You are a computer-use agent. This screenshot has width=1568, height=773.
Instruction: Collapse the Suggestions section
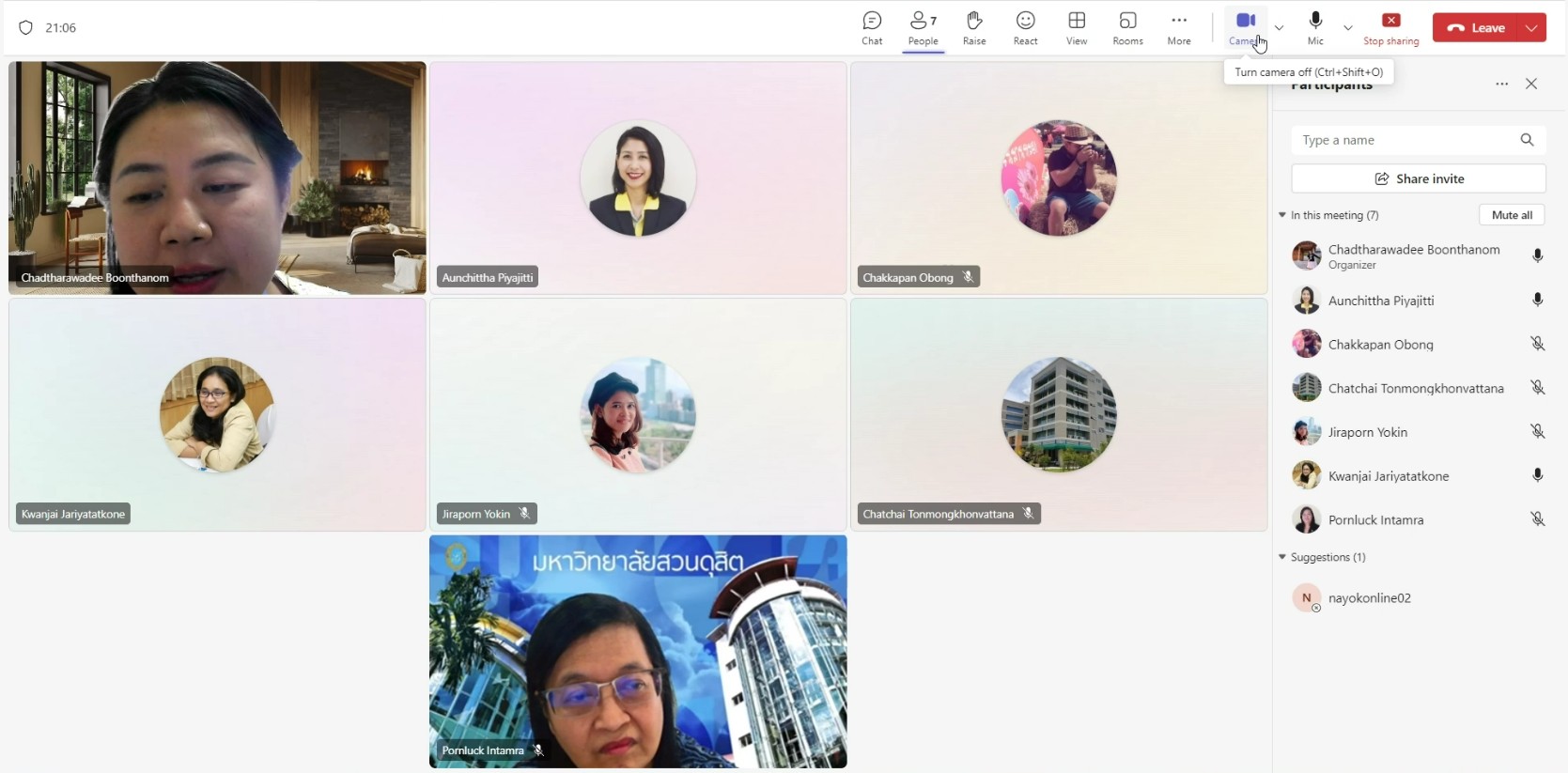click(1282, 557)
